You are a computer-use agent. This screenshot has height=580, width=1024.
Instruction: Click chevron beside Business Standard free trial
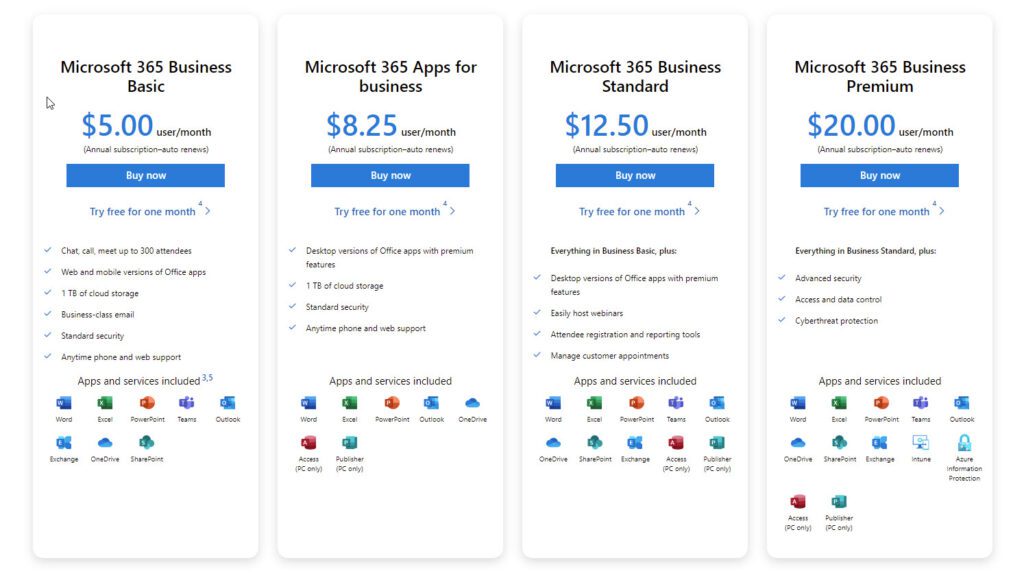[x=697, y=211]
